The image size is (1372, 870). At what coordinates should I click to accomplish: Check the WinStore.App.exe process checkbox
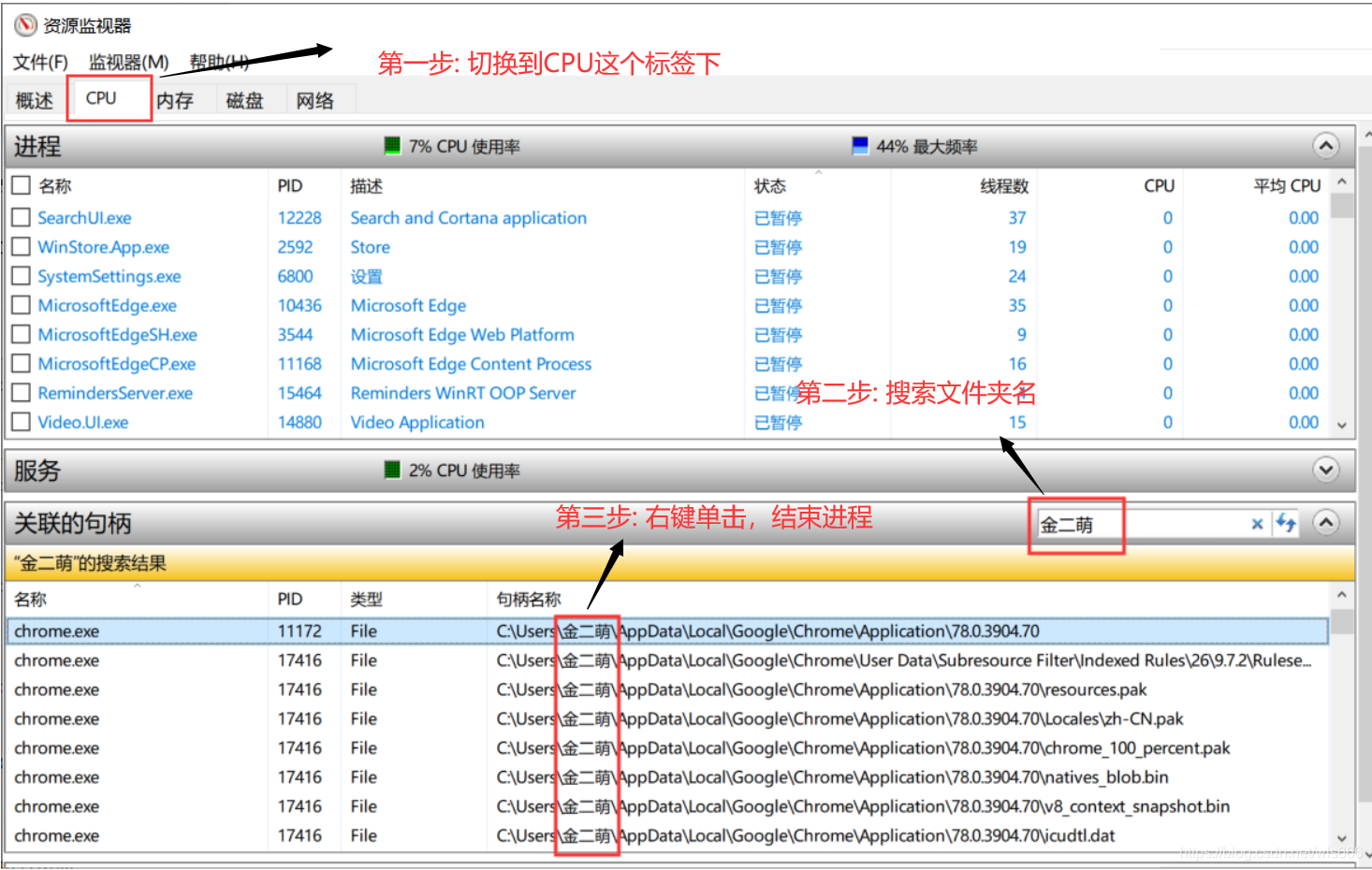(x=21, y=247)
